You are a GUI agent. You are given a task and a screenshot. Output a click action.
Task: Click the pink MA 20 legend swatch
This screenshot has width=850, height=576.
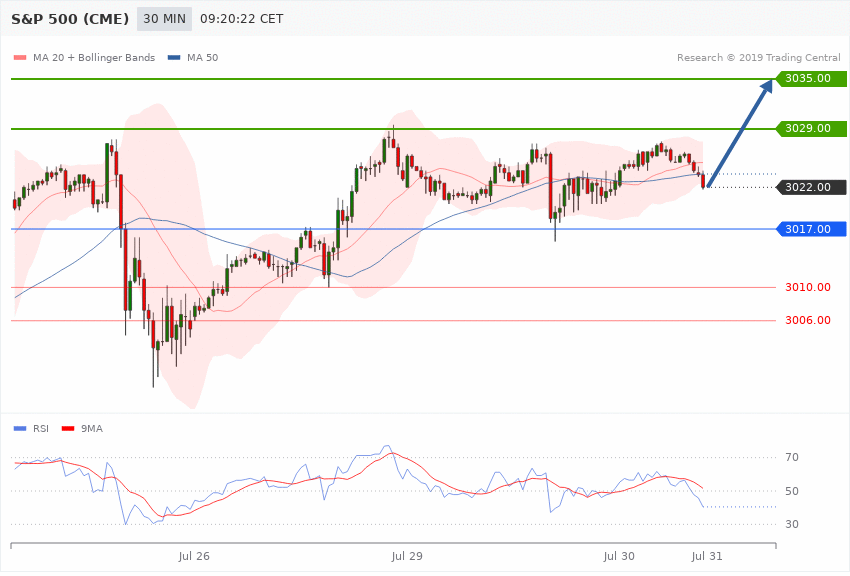click(20, 57)
